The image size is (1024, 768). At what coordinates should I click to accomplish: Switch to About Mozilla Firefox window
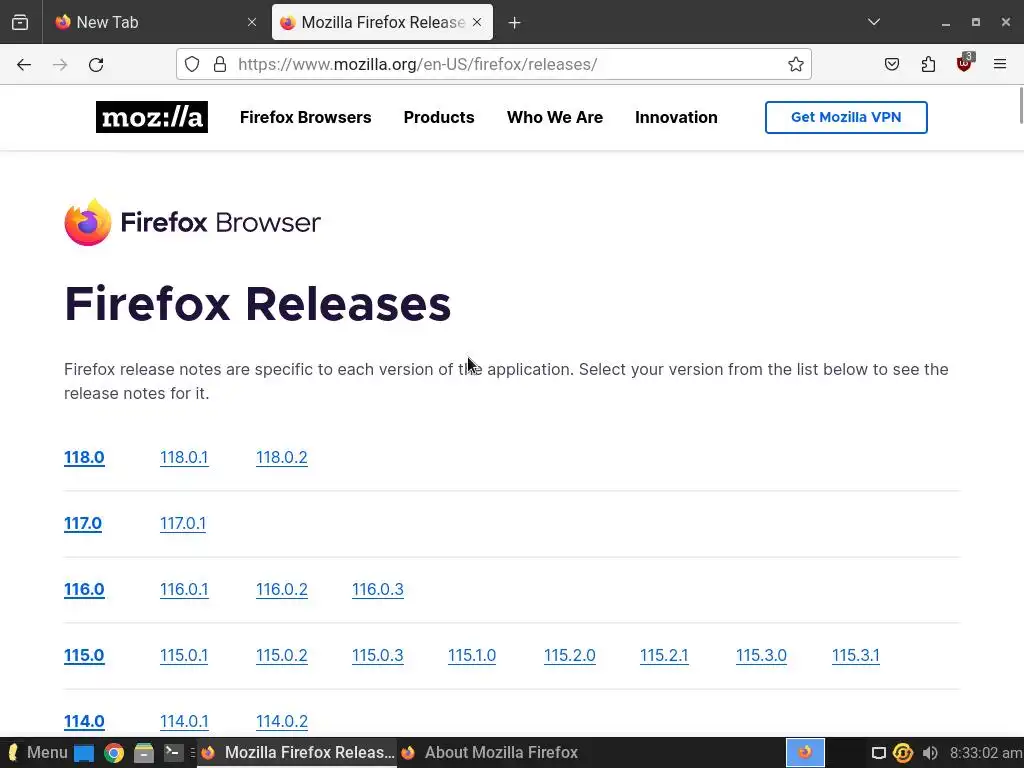[x=490, y=752]
